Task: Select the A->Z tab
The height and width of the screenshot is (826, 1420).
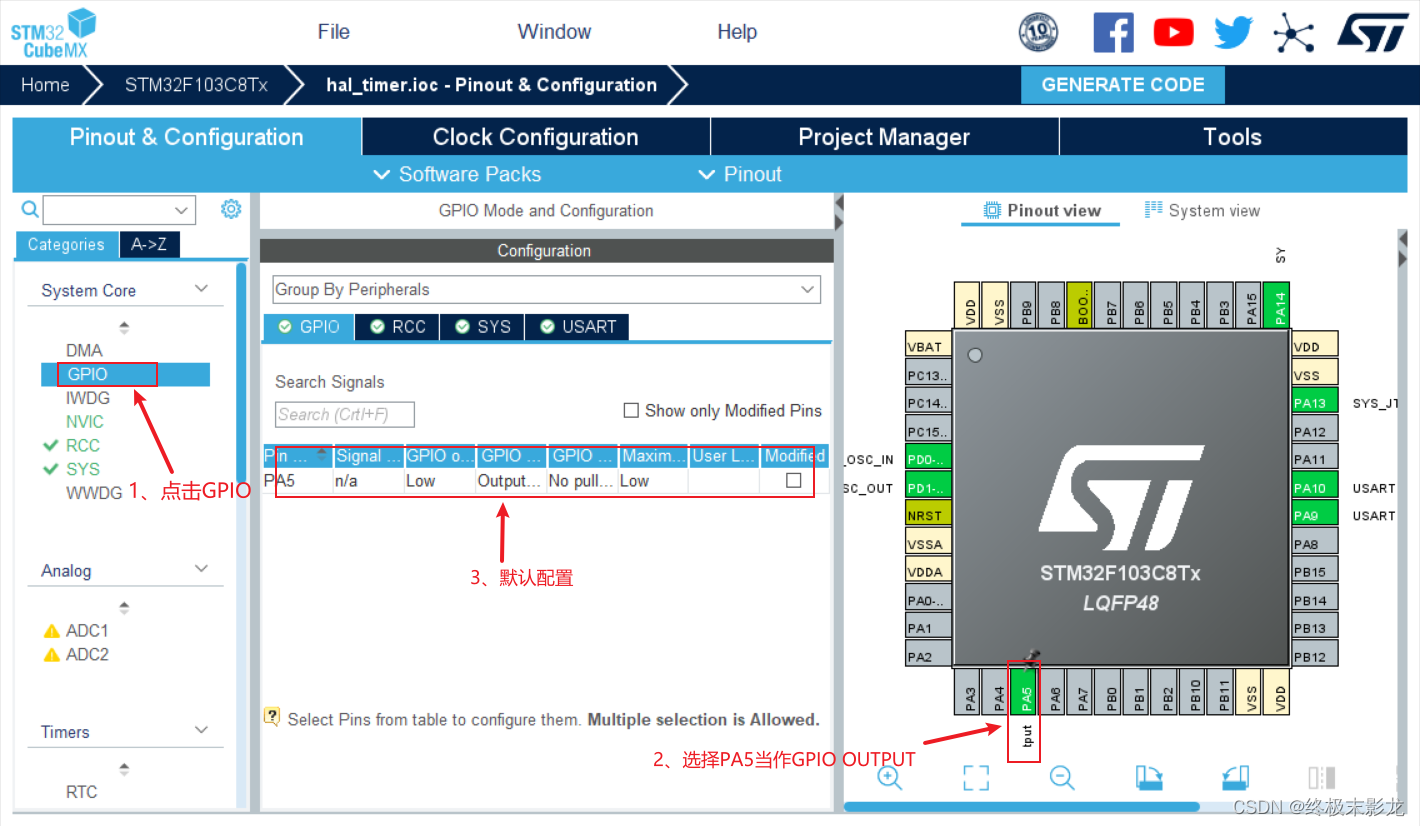Action: point(149,245)
